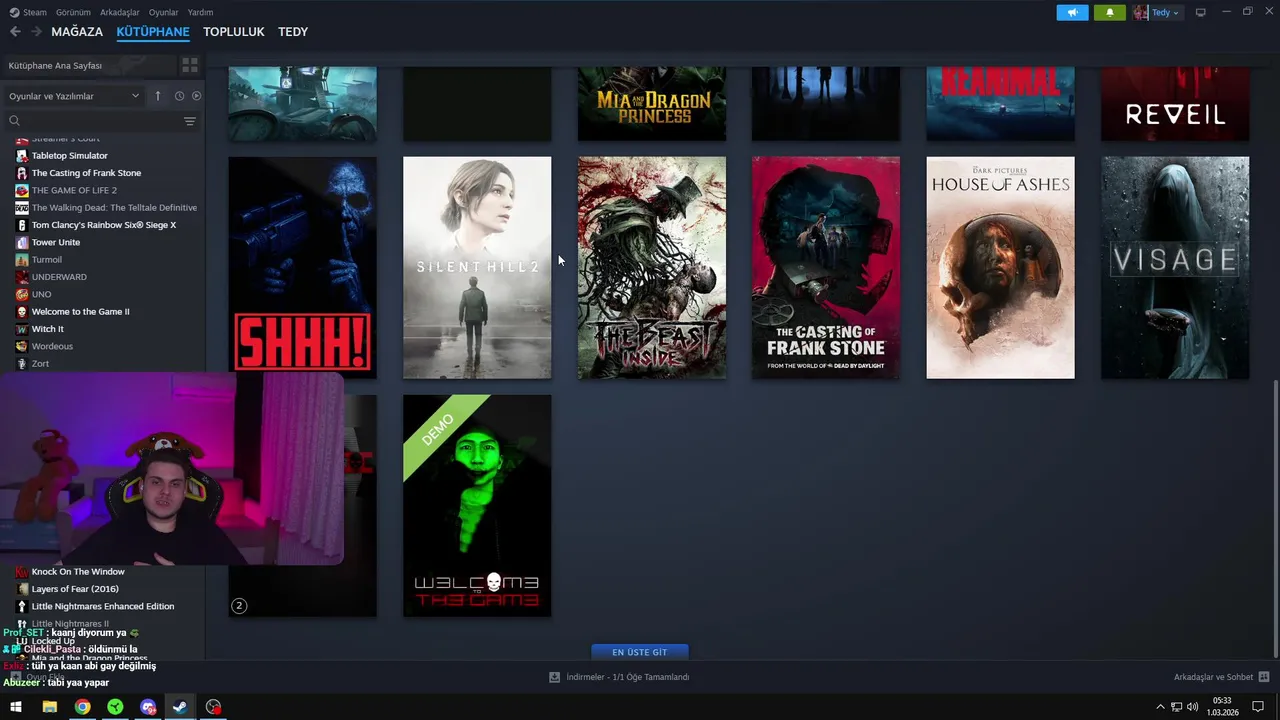1280x720 pixels.
Task: Go forward with the right arrow
Action: [36, 32]
